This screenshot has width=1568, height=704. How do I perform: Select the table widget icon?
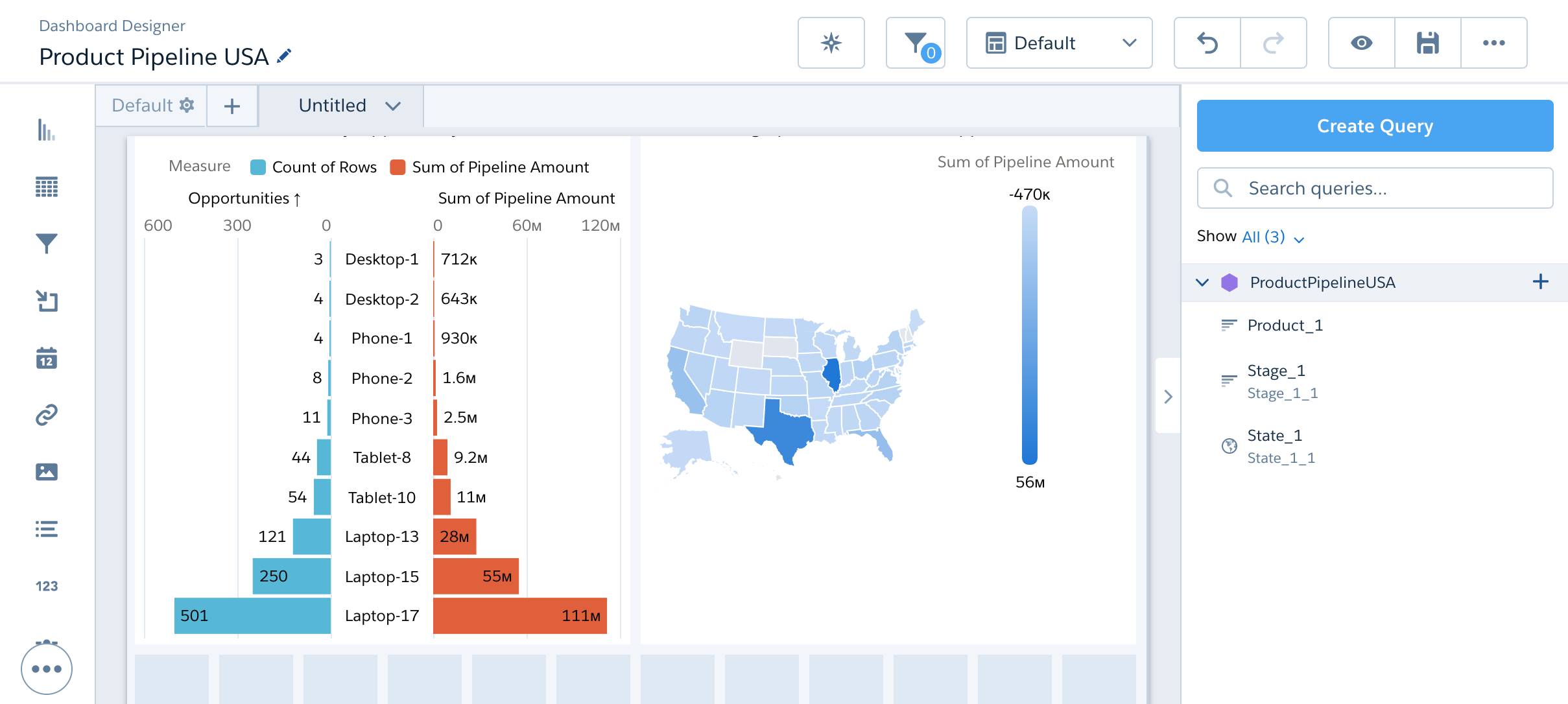[x=47, y=187]
